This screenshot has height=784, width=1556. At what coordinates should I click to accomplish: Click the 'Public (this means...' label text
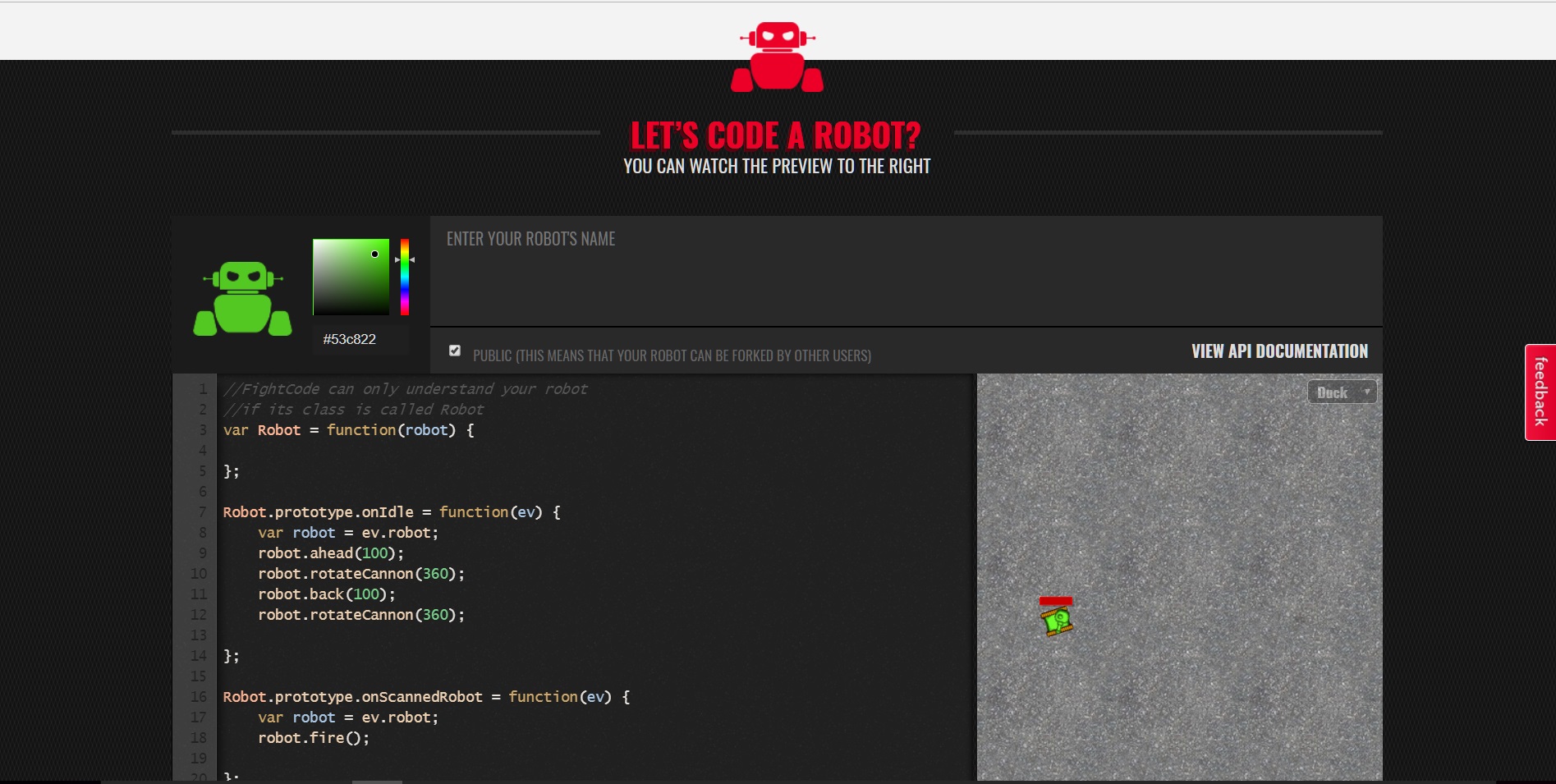(672, 355)
